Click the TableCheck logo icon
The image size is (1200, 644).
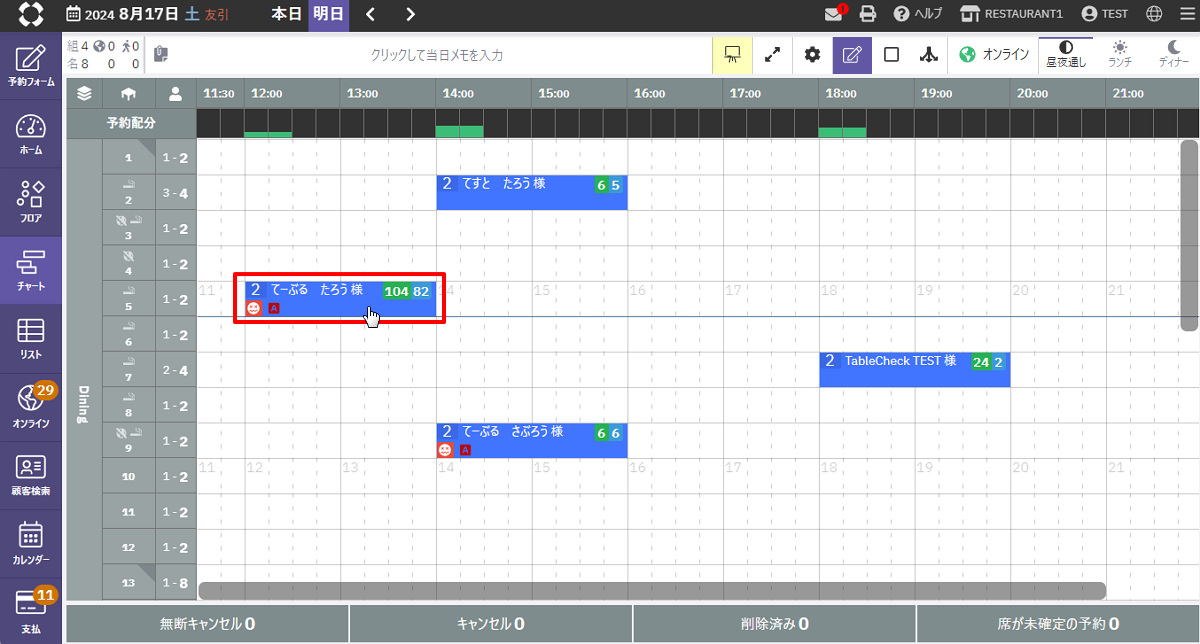coord(31,15)
